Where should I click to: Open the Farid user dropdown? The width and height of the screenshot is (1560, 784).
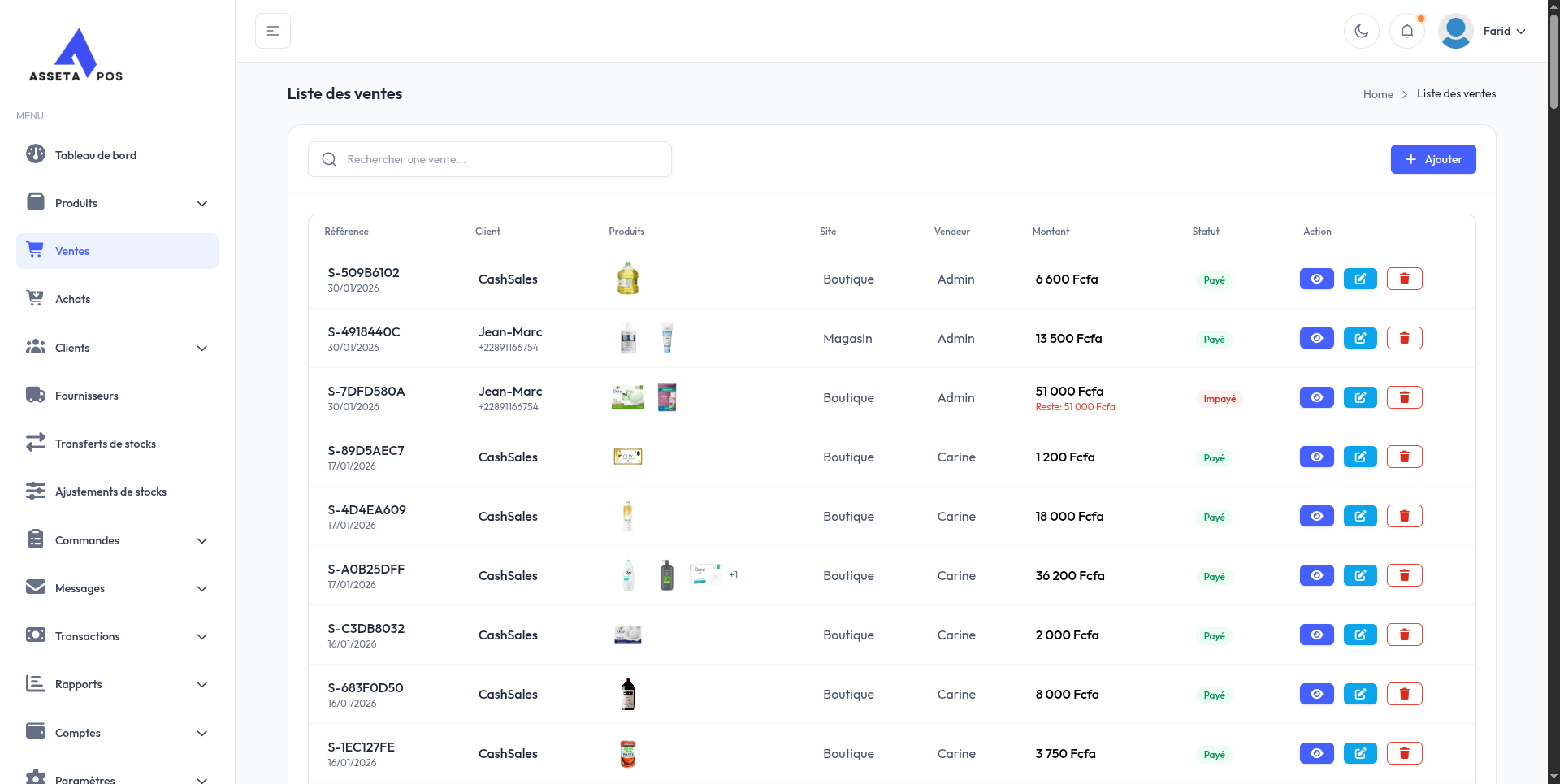coord(1505,31)
